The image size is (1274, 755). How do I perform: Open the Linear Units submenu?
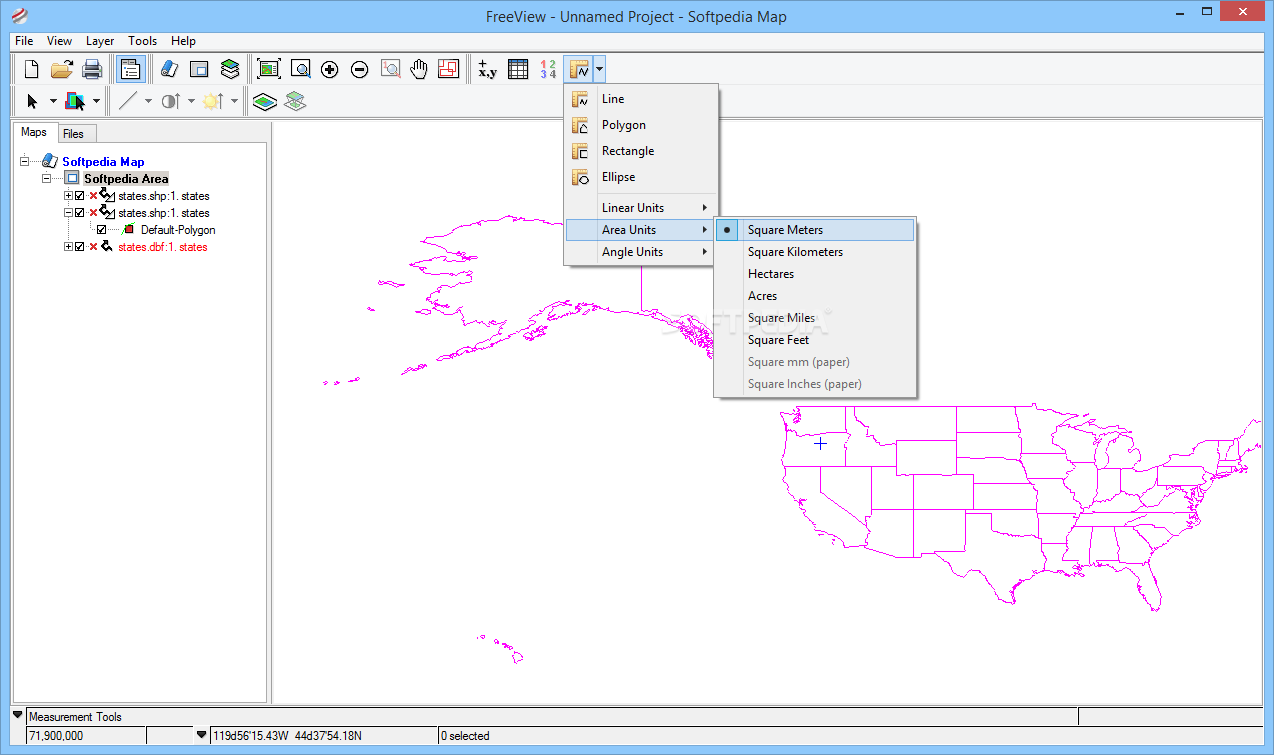click(641, 208)
